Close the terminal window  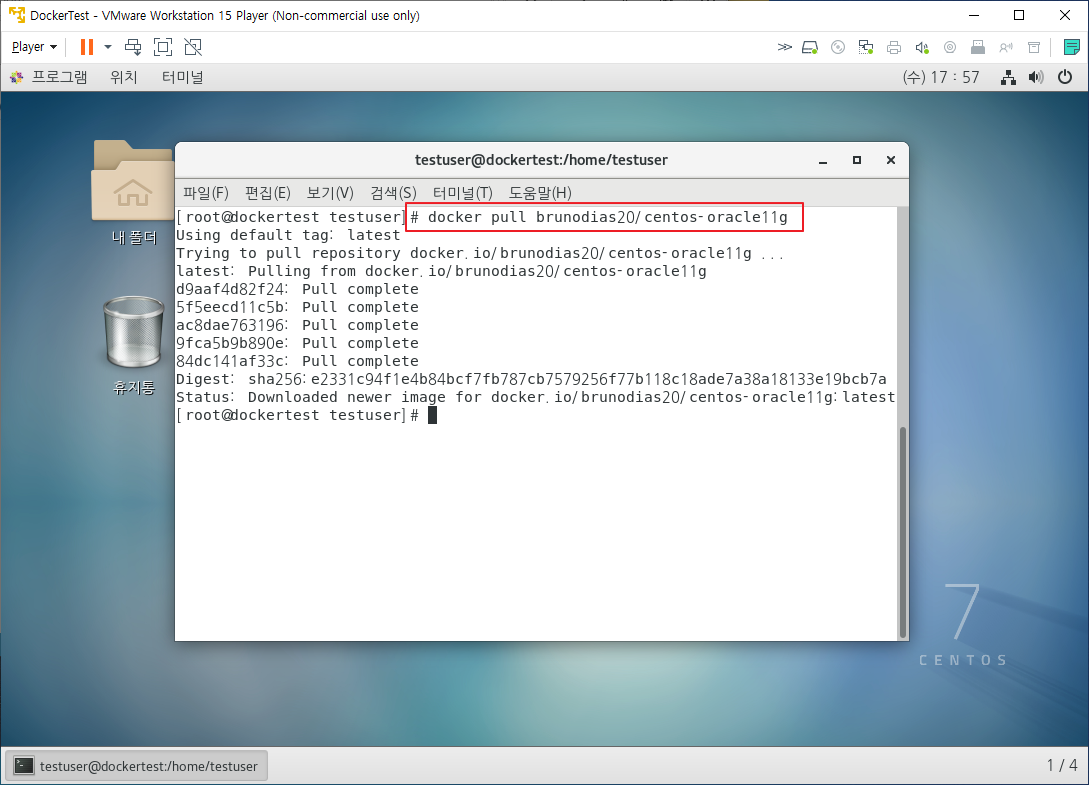click(891, 160)
